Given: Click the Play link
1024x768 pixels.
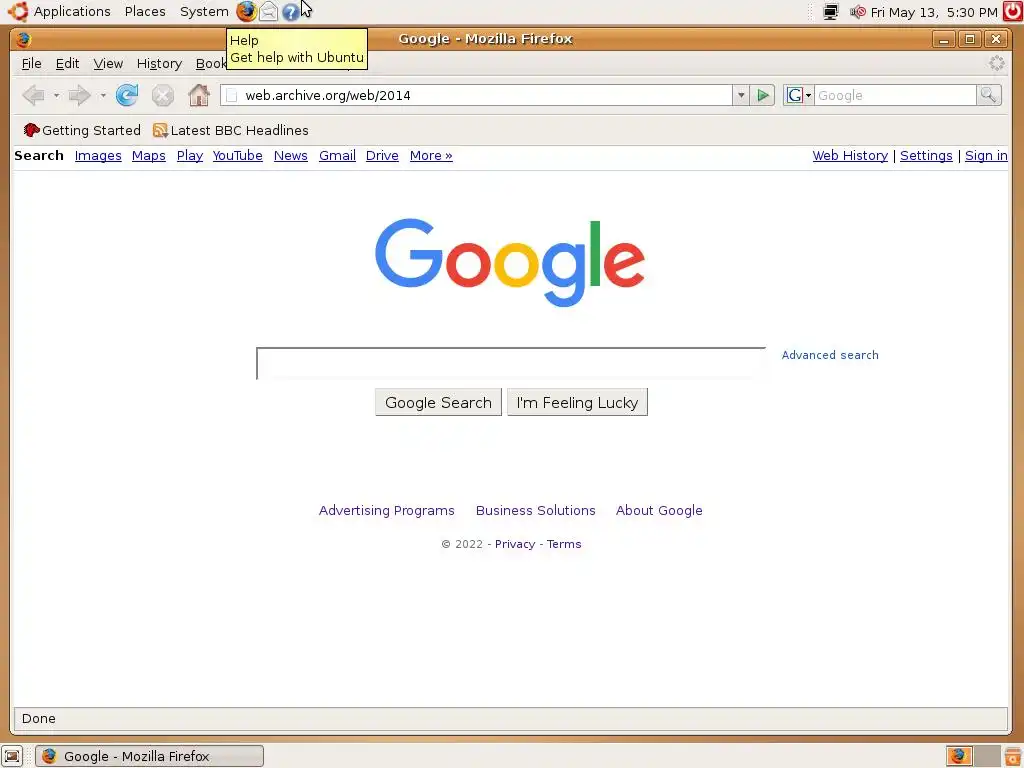Looking at the screenshot, I should click(189, 155).
